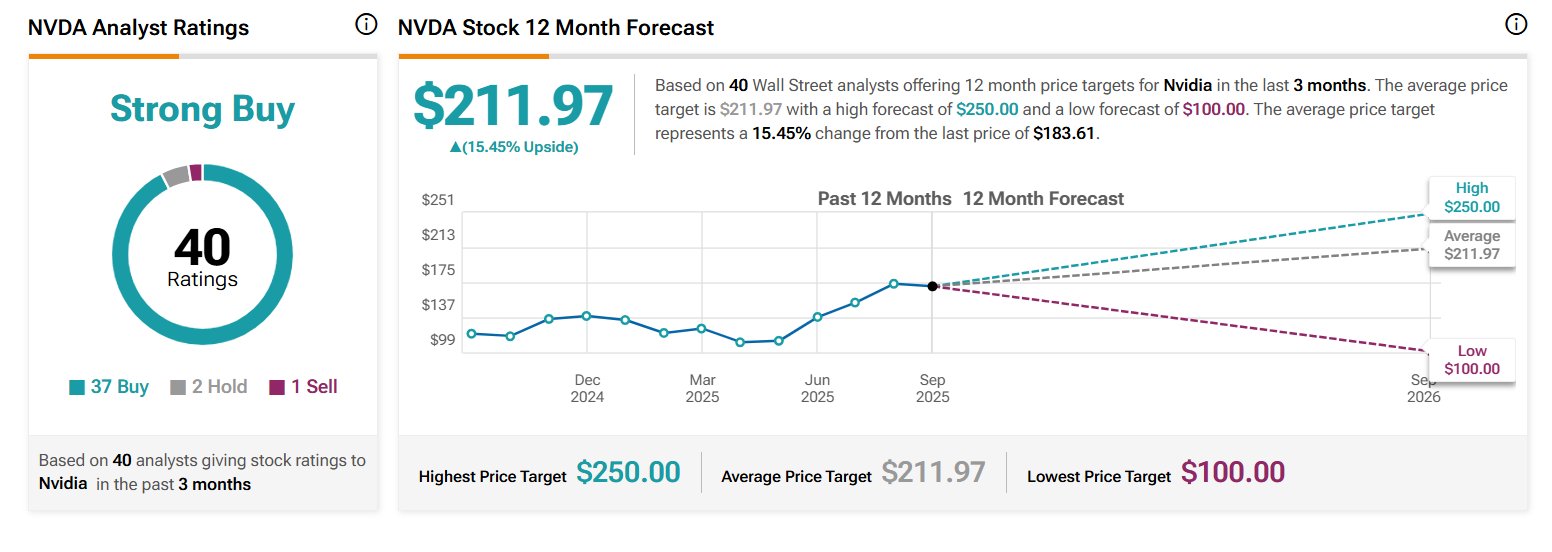Image resolution: width=1552 pixels, height=552 pixels.
Task: Click the 15.45% Upside indicator
Action: click(x=514, y=147)
